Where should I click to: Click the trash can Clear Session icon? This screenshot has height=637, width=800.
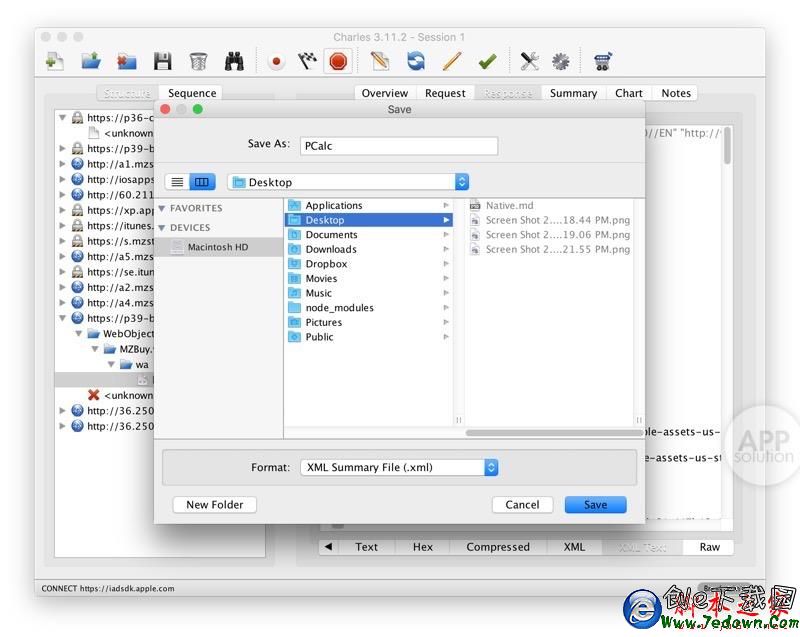click(198, 62)
